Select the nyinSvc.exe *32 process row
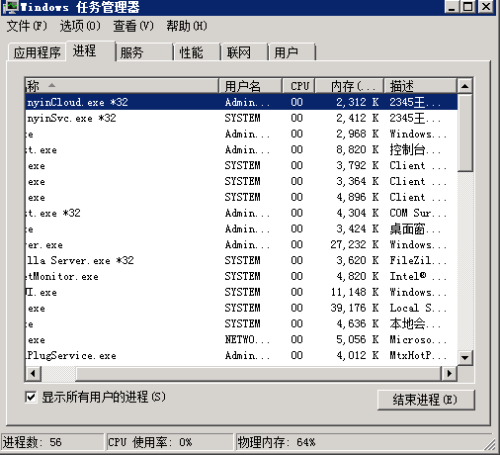The height and width of the screenshot is (455, 500). [241, 118]
